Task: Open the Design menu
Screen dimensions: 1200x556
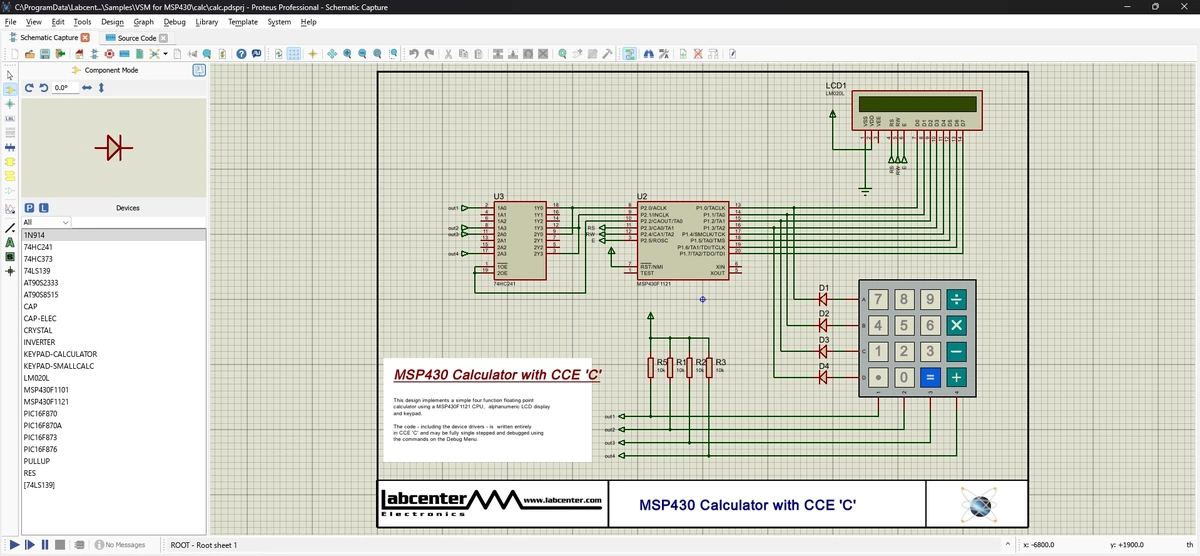Action: click(x=112, y=21)
